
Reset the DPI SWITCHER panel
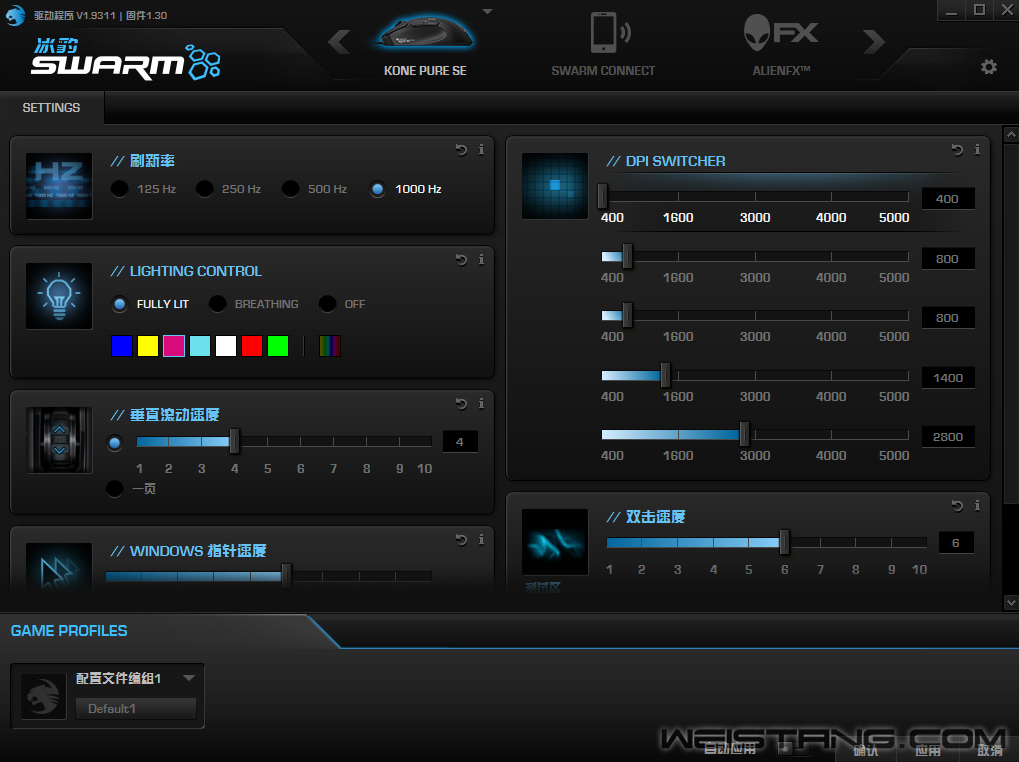coord(957,150)
